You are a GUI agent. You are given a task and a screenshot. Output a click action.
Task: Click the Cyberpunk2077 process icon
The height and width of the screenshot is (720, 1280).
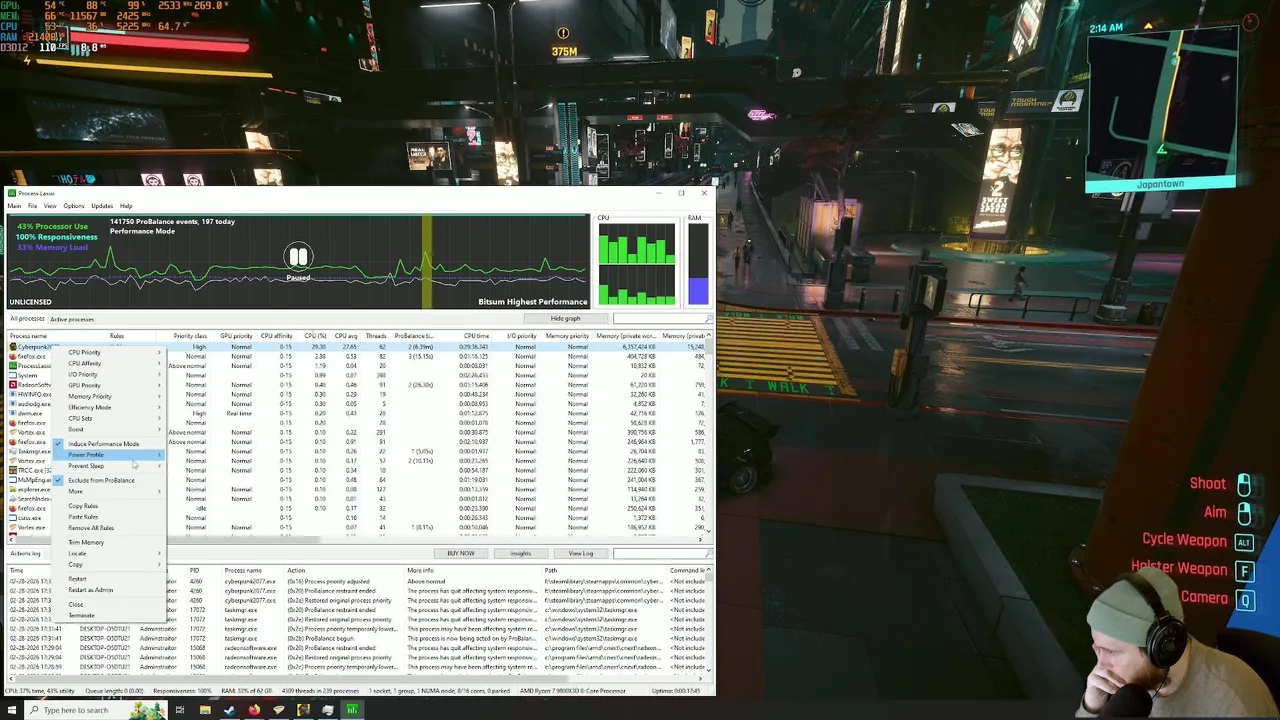point(13,347)
